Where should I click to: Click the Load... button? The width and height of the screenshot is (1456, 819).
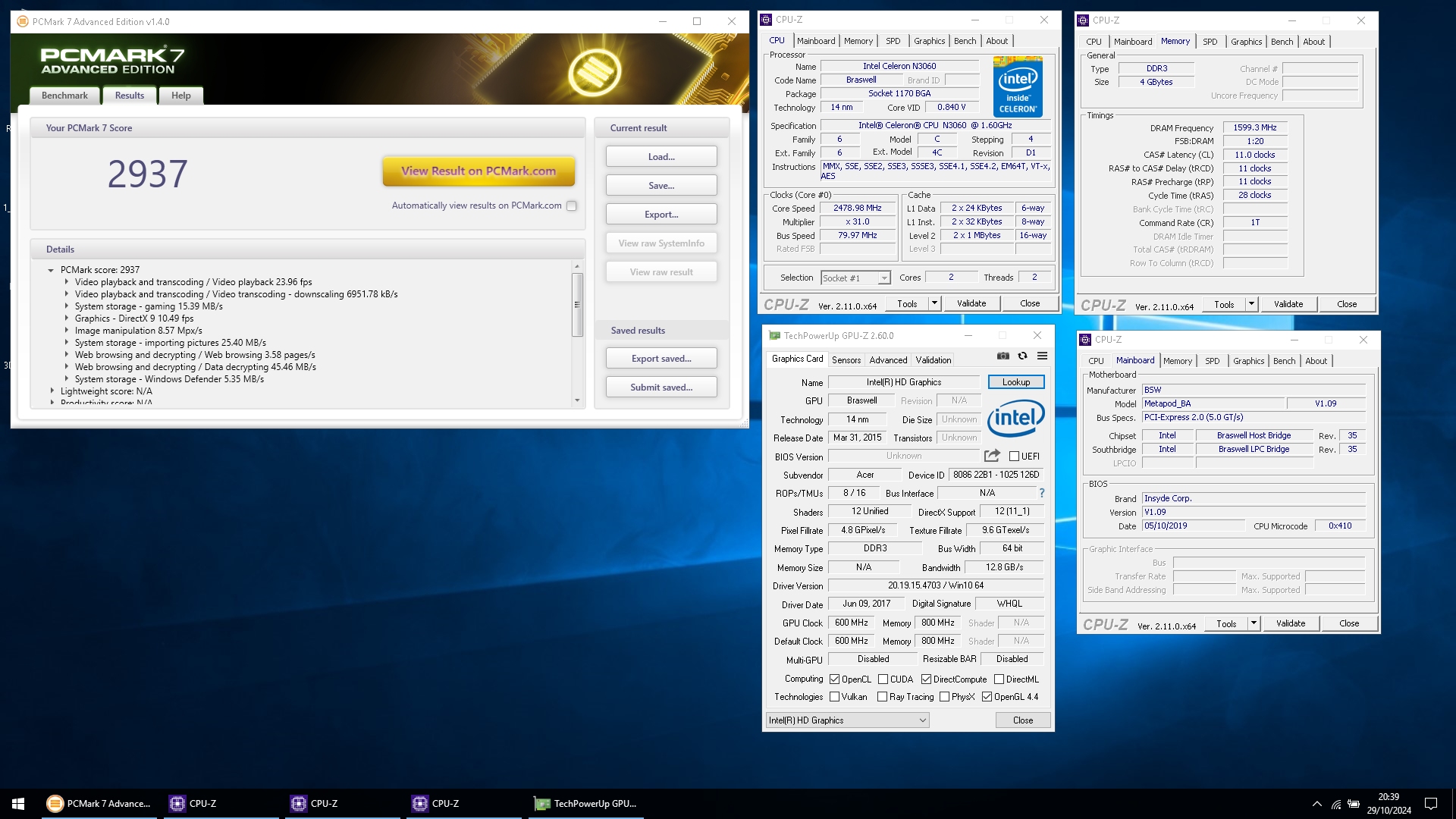[661, 157]
